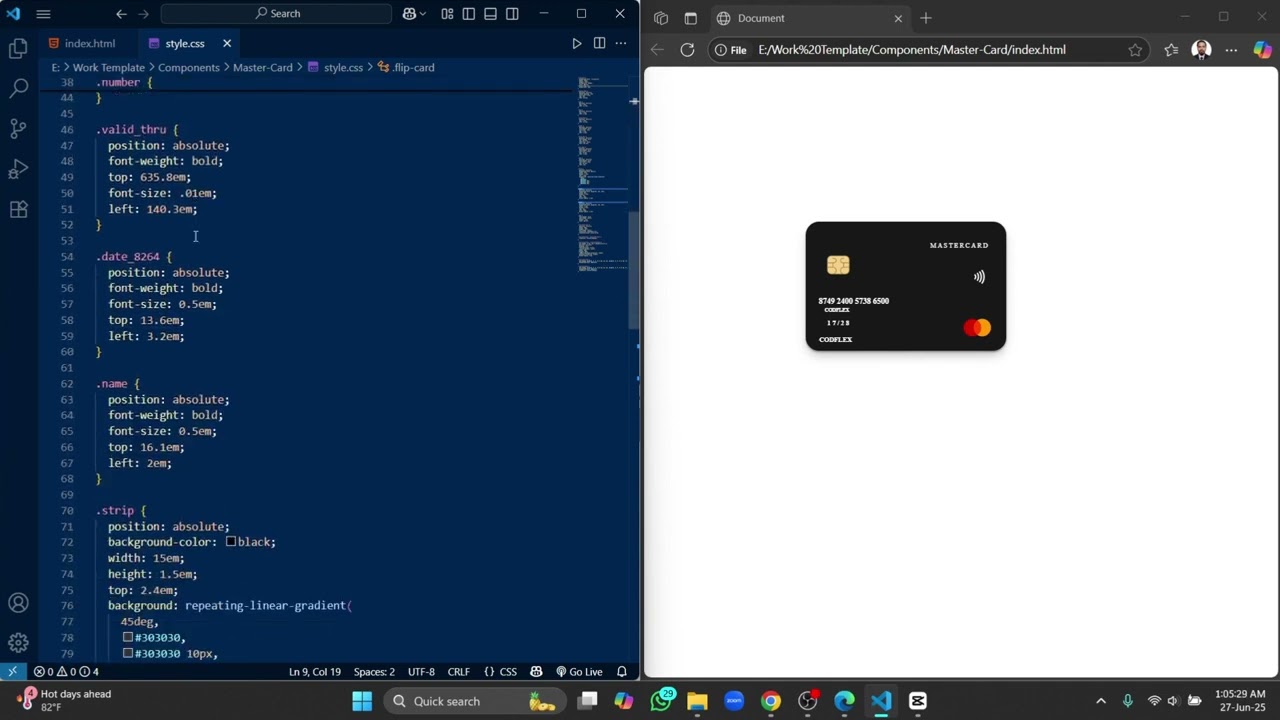Toggle the bottom panel
Image resolution: width=1280 pixels, height=720 pixels.
pyautogui.click(x=491, y=14)
